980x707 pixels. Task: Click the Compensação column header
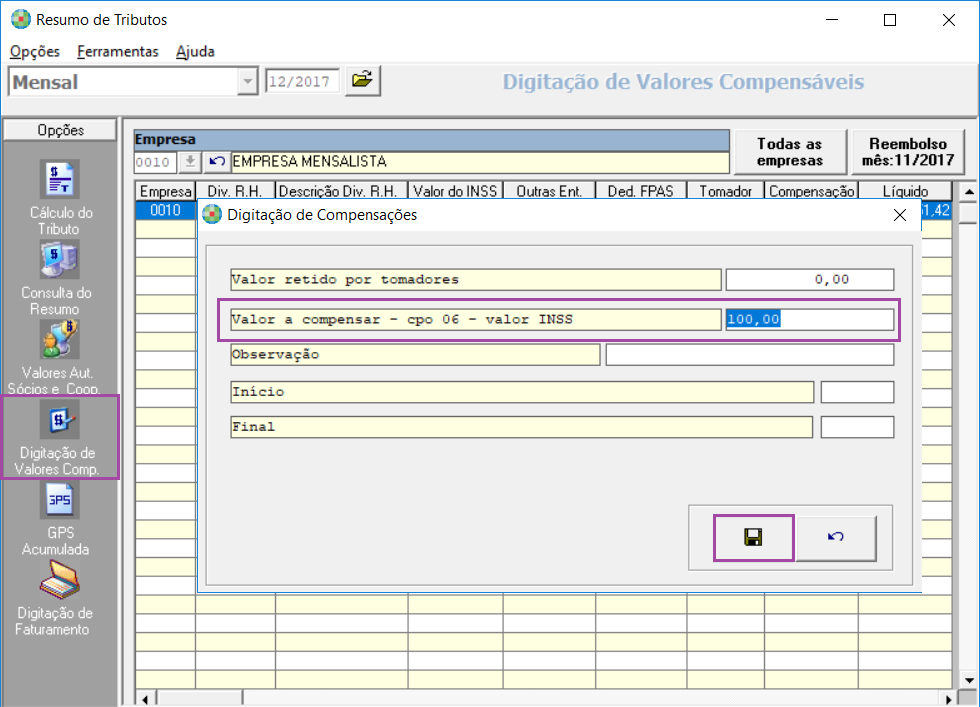811,191
